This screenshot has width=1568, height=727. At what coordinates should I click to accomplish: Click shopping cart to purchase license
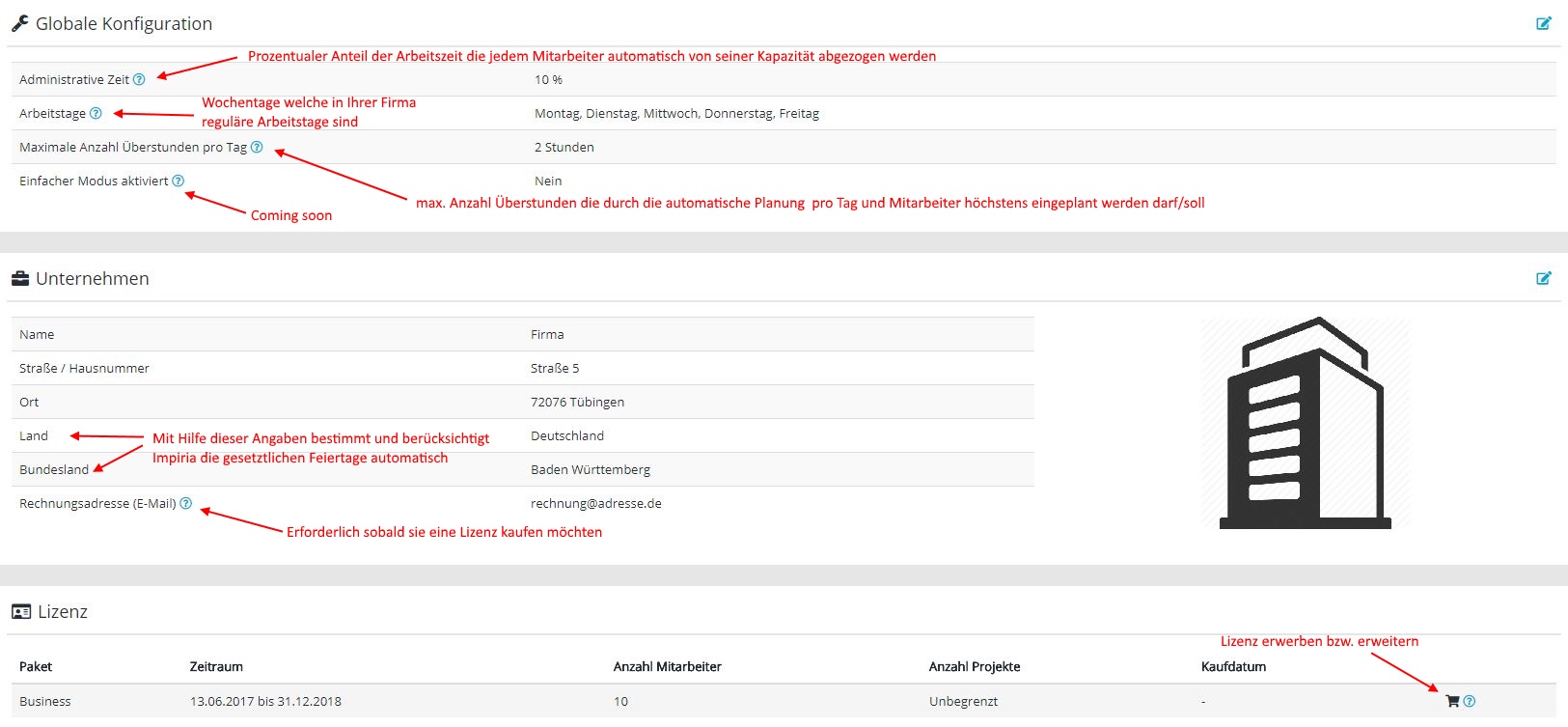[x=1452, y=701]
